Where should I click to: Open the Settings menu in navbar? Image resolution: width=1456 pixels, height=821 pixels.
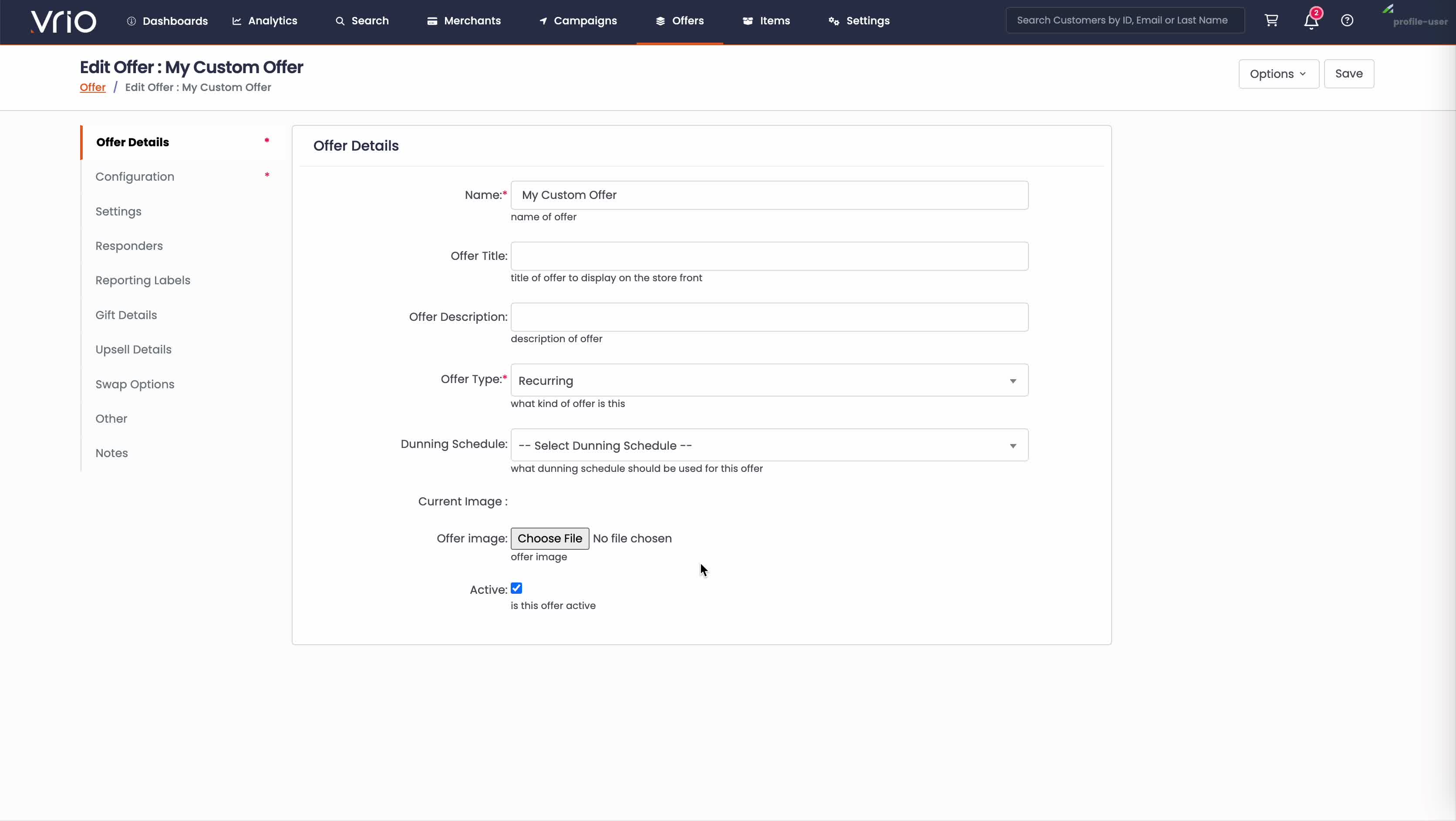pos(859,21)
